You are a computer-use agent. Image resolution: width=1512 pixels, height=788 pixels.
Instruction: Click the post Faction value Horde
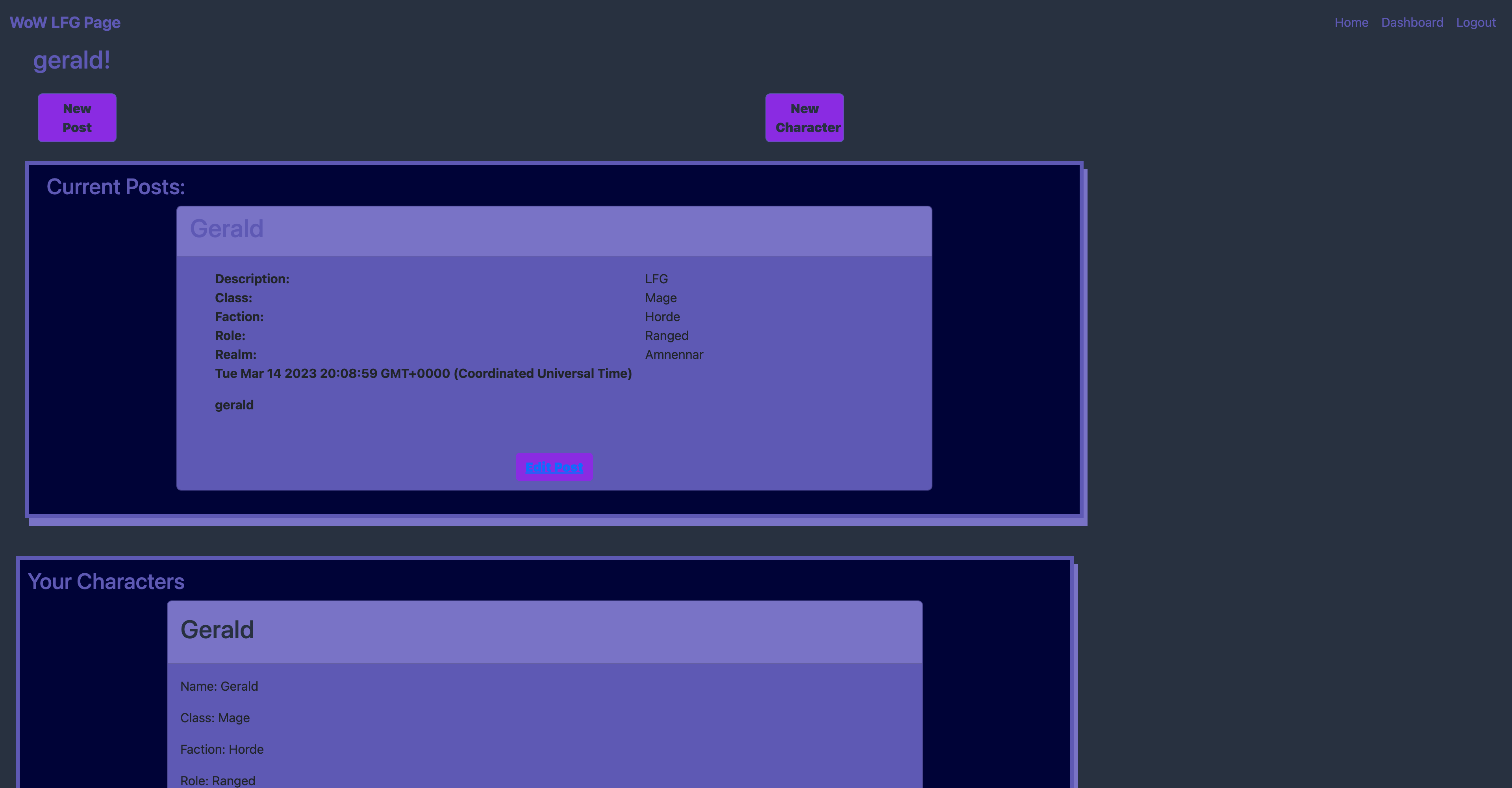point(662,316)
